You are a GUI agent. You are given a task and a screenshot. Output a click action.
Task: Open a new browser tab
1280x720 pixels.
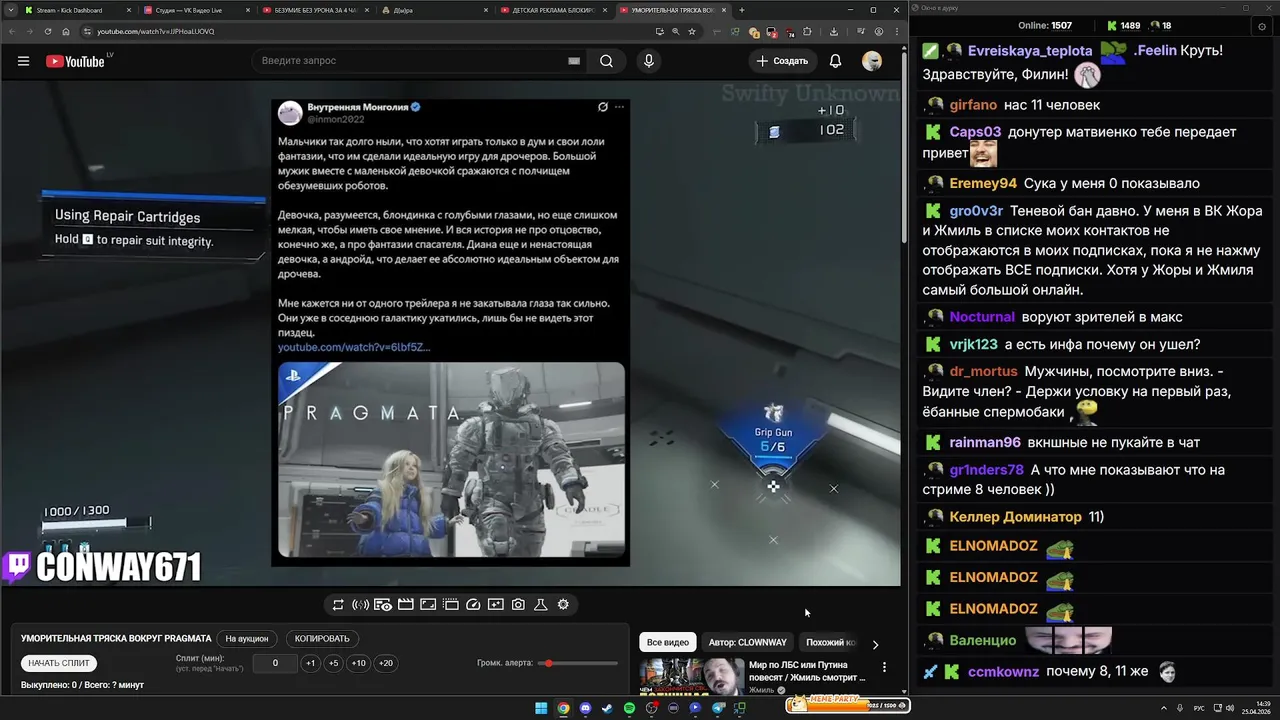pyautogui.click(x=741, y=10)
